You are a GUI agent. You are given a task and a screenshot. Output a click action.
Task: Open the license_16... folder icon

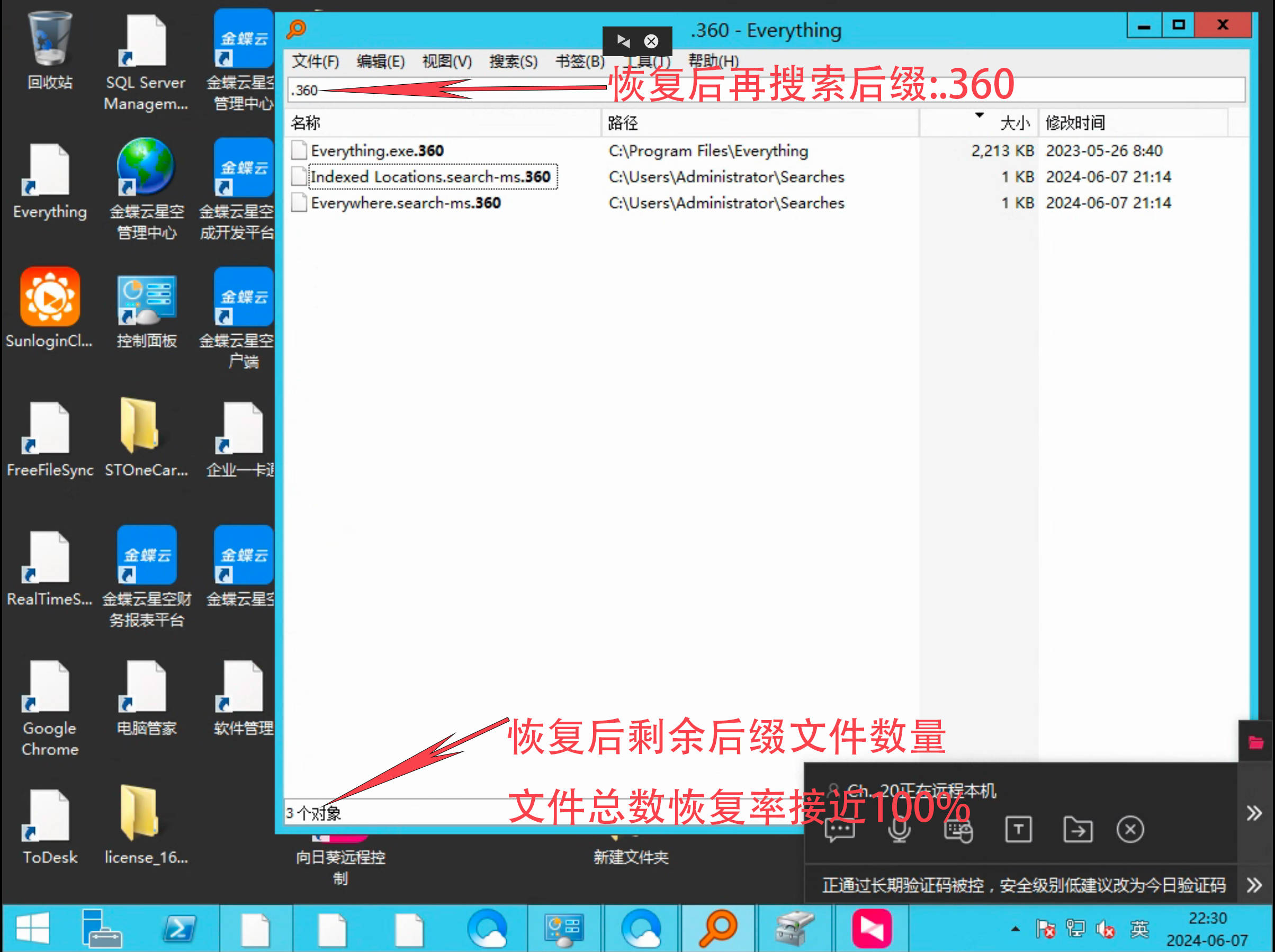pyautogui.click(x=146, y=825)
